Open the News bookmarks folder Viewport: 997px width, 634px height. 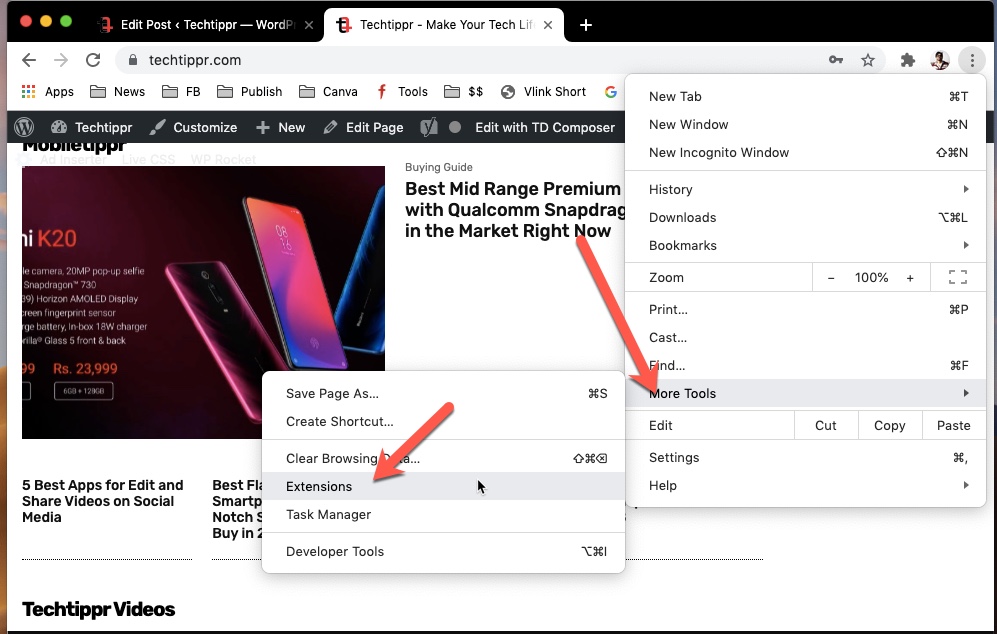pyautogui.click(x=118, y=92)
